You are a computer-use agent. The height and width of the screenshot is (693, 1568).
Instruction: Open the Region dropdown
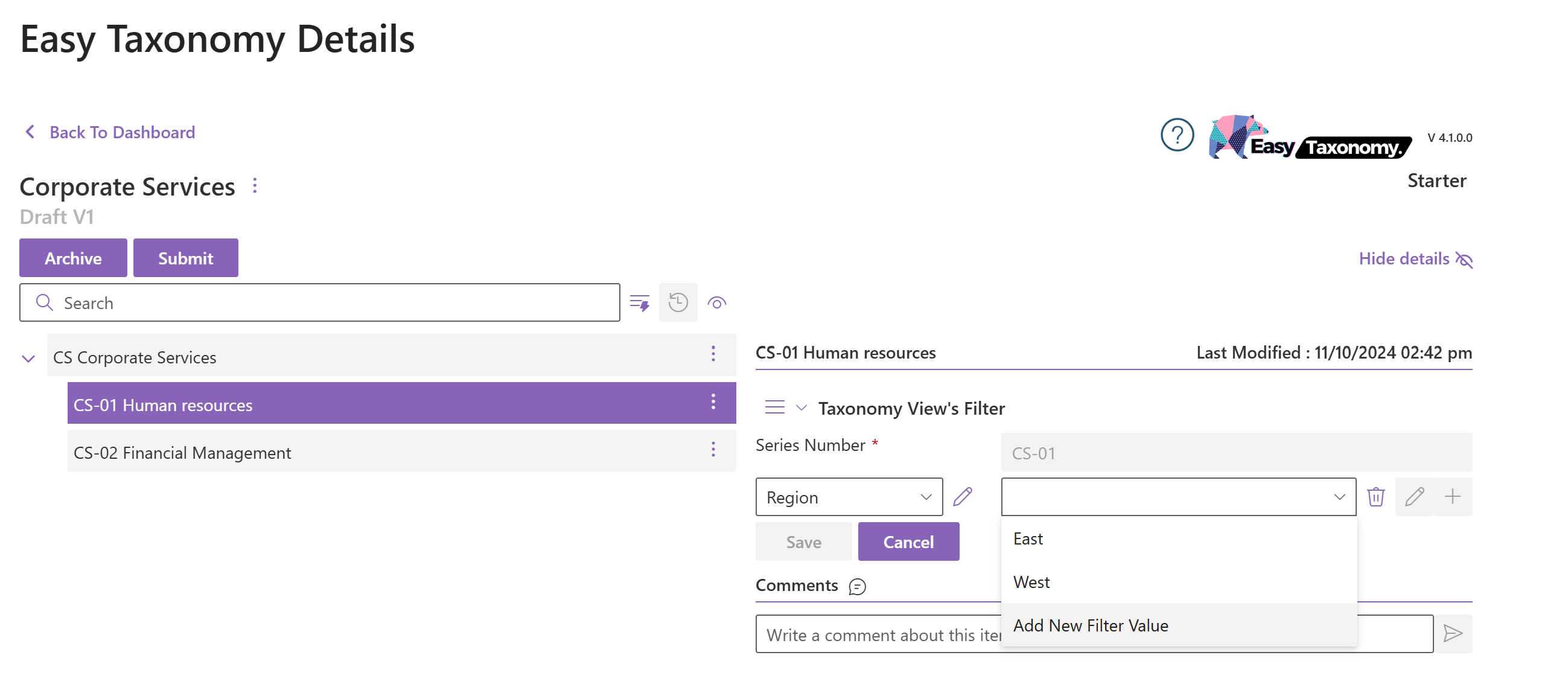point(849,497)
